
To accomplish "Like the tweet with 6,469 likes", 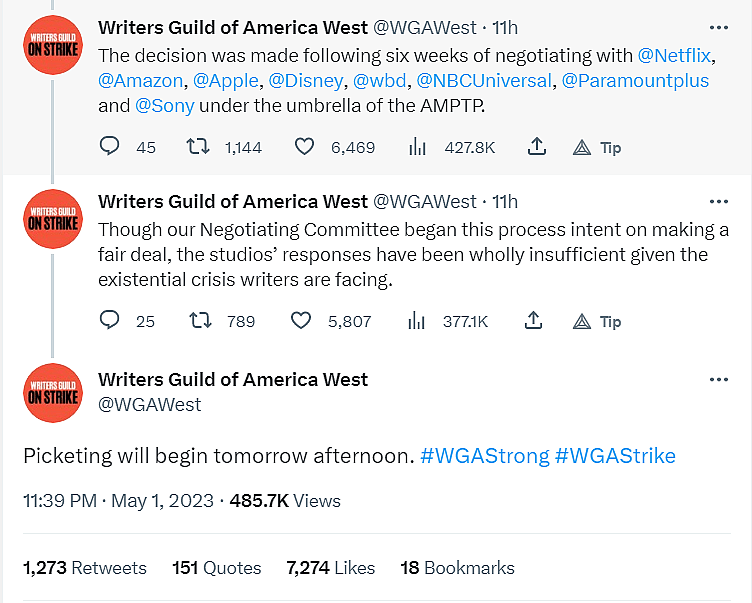I will point(305,147).
